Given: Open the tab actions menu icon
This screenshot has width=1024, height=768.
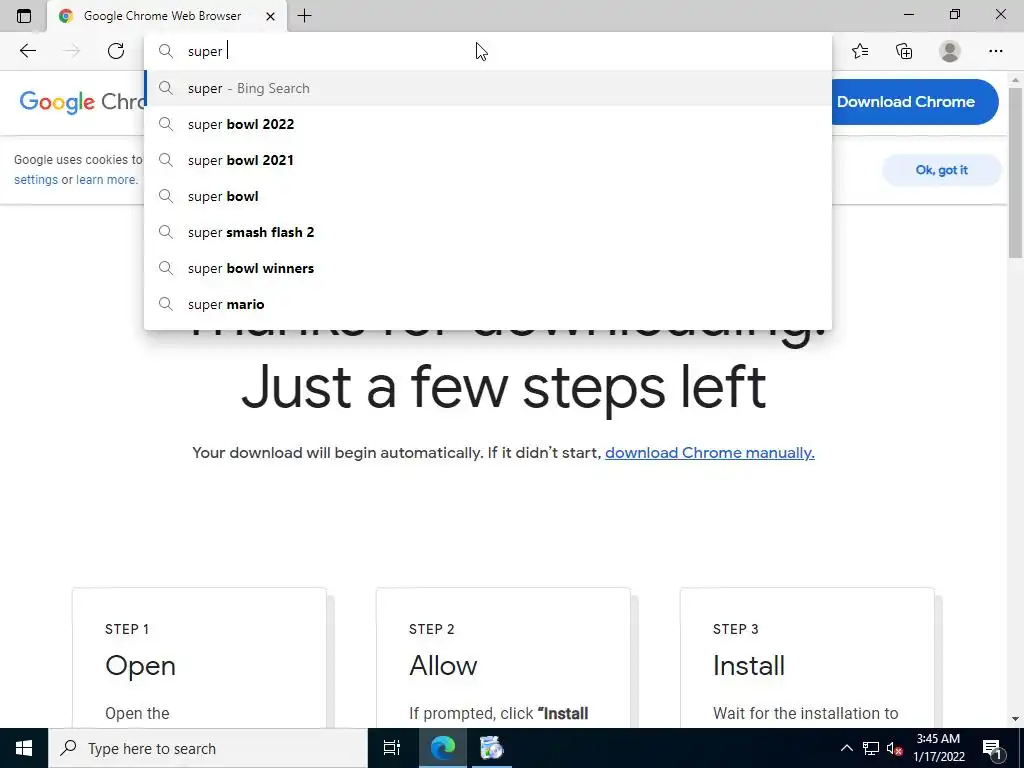Looking at the screenshot, I should pyautogui.click(x=24, y=16).
